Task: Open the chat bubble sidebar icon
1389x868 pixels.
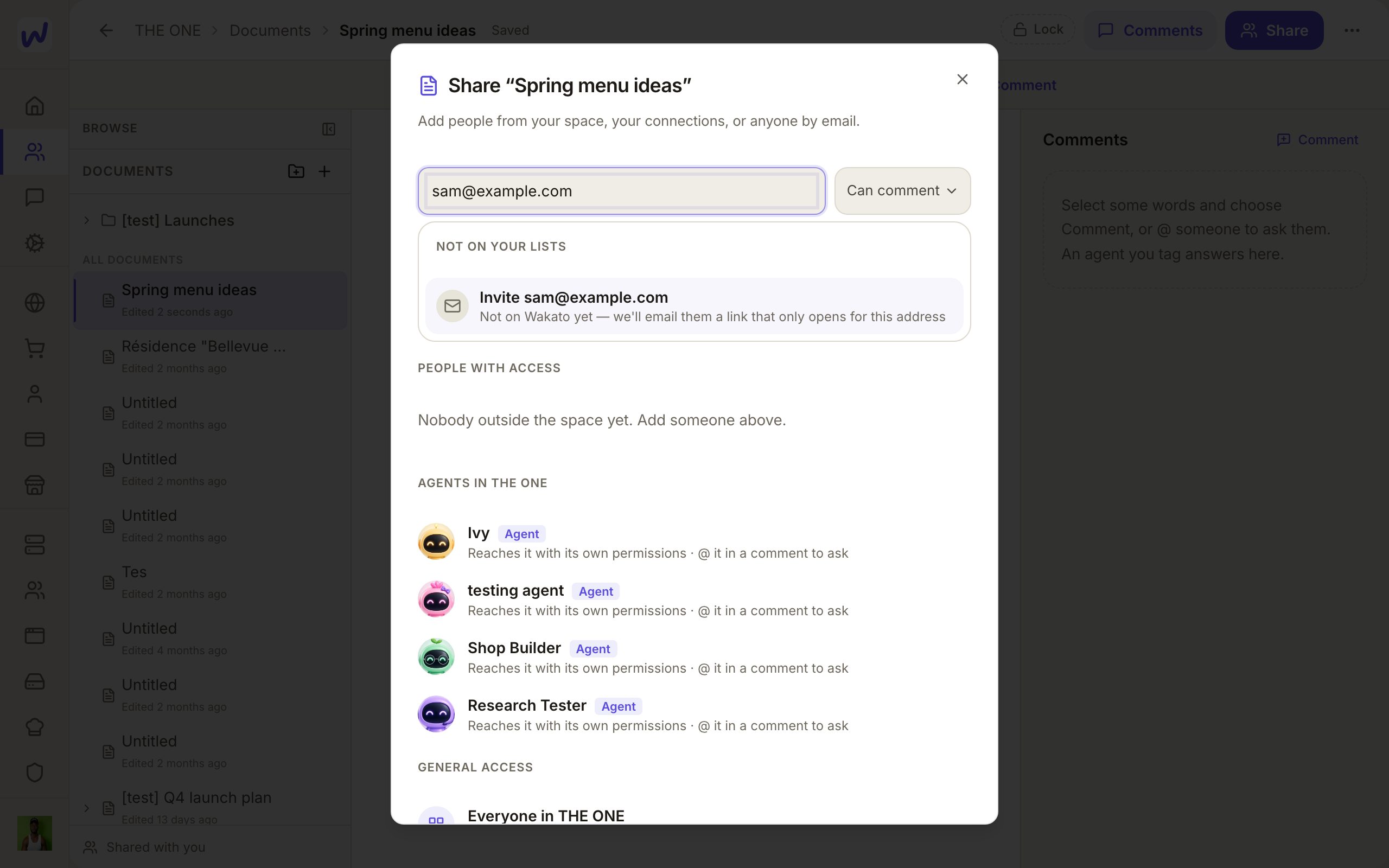Action: point(34,197)
